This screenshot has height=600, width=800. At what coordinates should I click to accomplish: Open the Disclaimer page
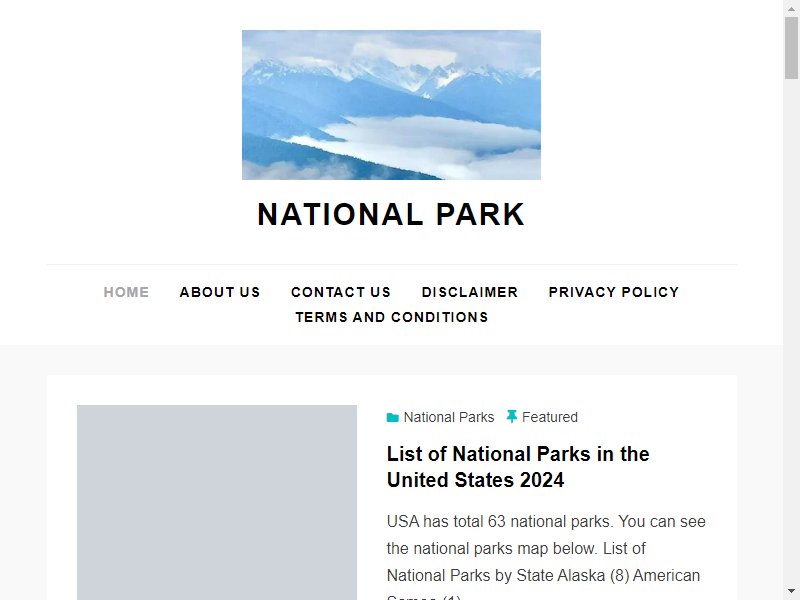pyautogui.click(x=469, y=292)
